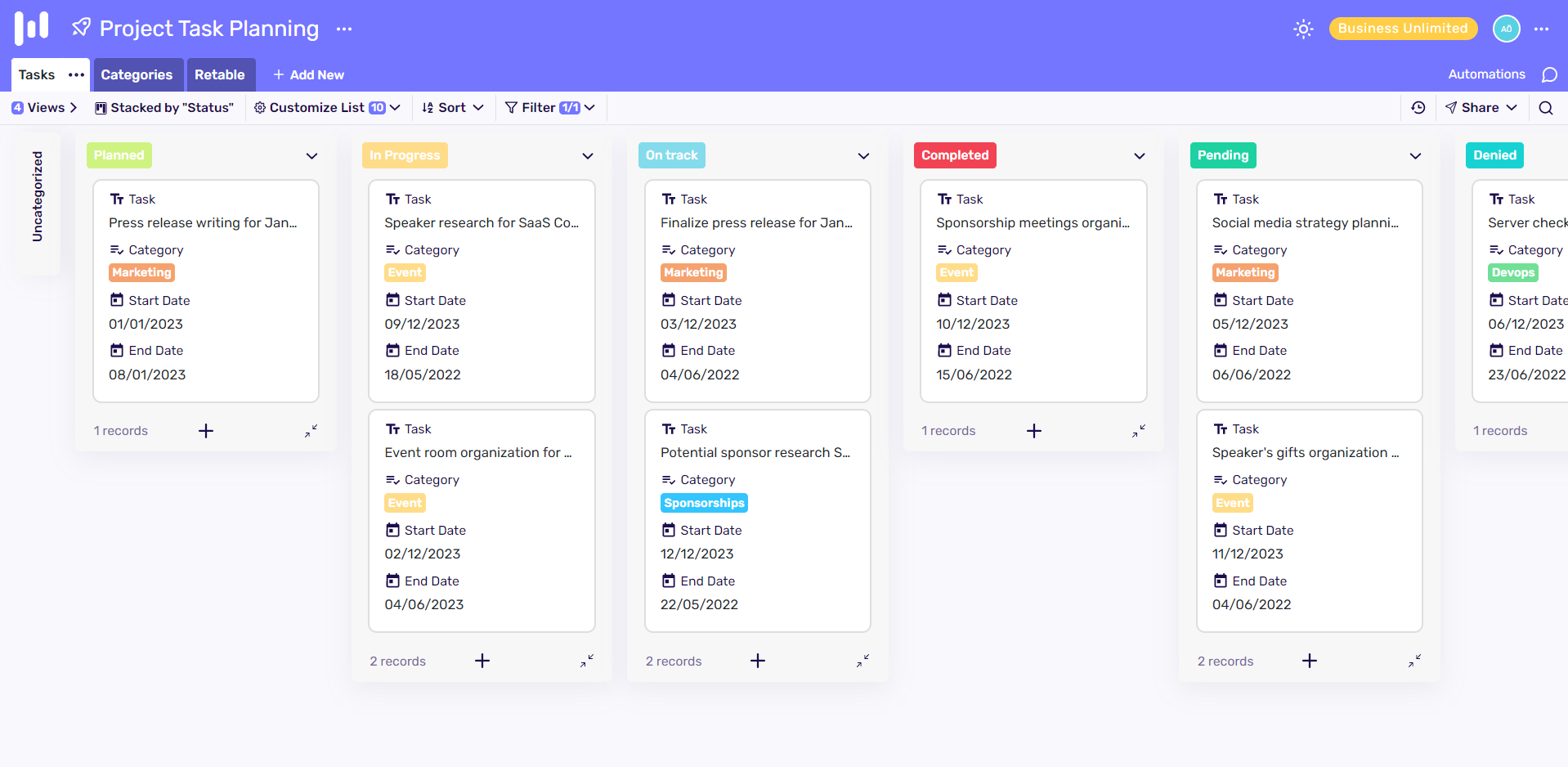1568x767 pixels.
Task: Open the "Press release writing for Jan..." card
Action: (x=206, y=291)
